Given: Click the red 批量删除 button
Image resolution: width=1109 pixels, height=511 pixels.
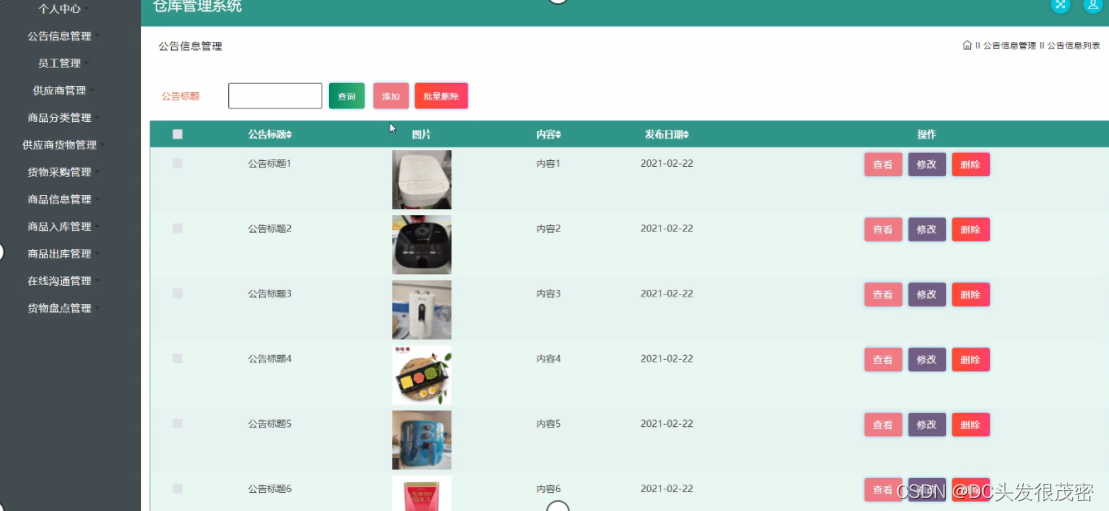Looking at the screenshot, I should (x=441, y=96).
